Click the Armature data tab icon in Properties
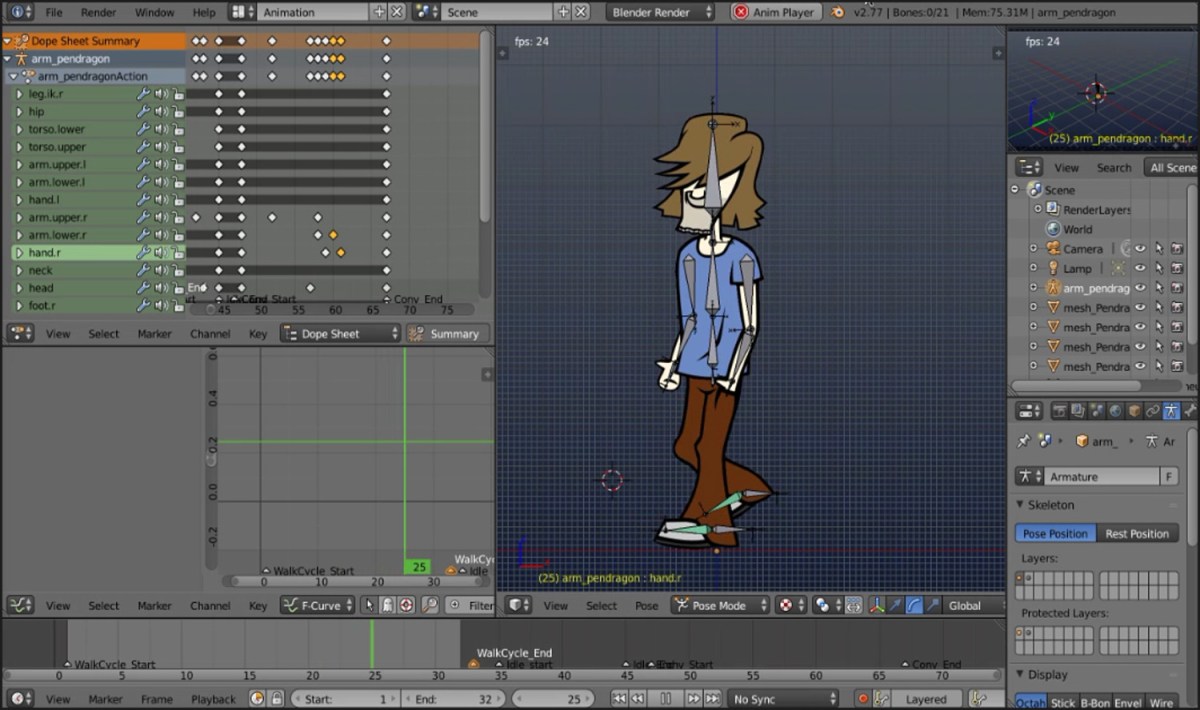Image resolution: width=1200 pixels, height=710 pixels. tap(1171, 411)
